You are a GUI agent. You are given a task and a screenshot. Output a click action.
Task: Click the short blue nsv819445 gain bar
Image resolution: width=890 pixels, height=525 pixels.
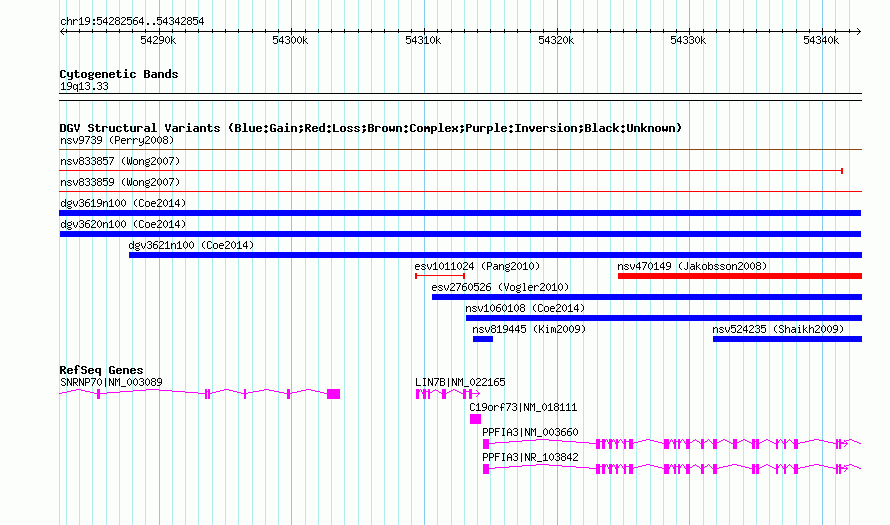(483, 339)
